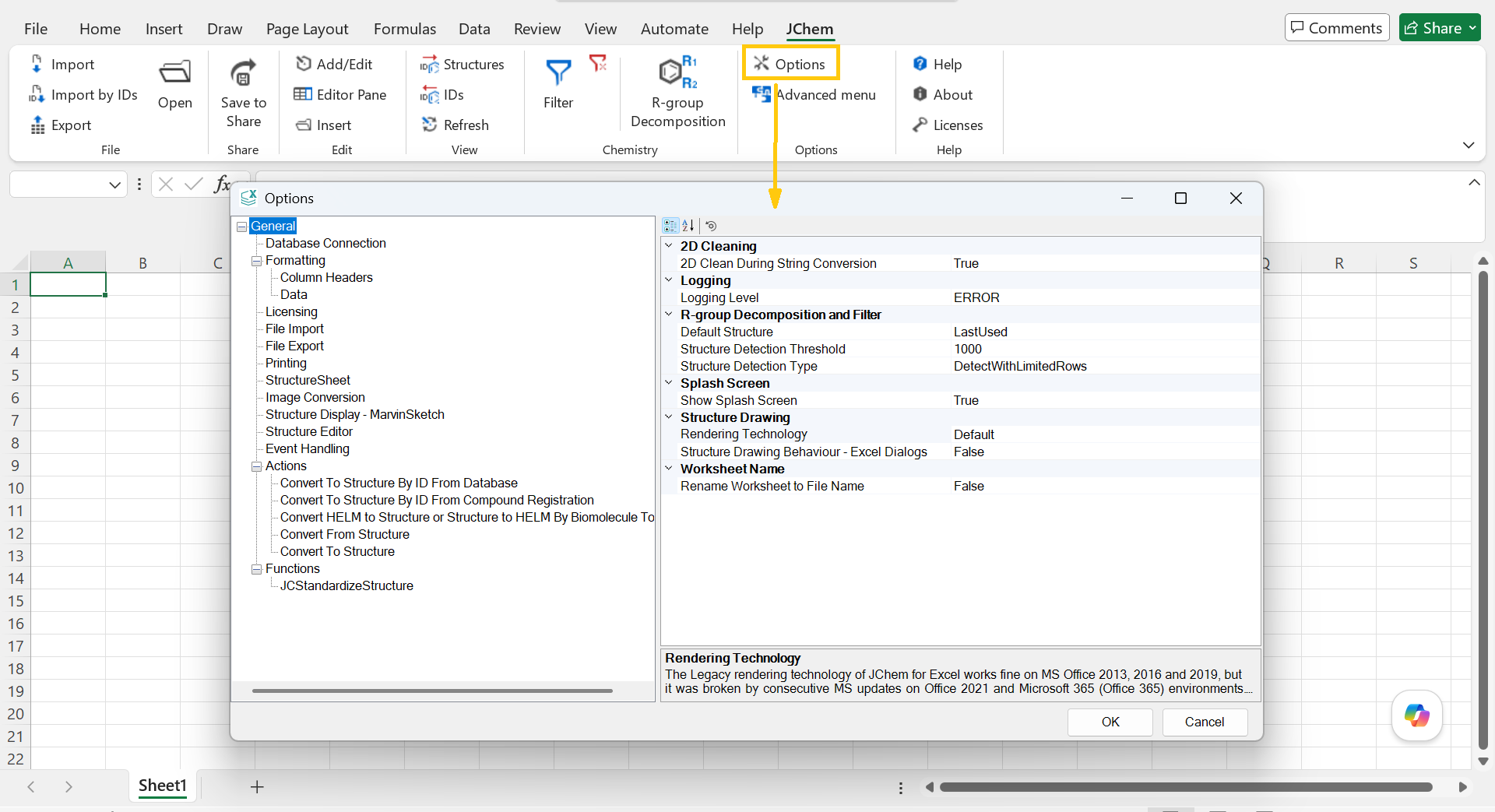
Task: Collapse the Formatting tree node
Action: click(256, 261)
